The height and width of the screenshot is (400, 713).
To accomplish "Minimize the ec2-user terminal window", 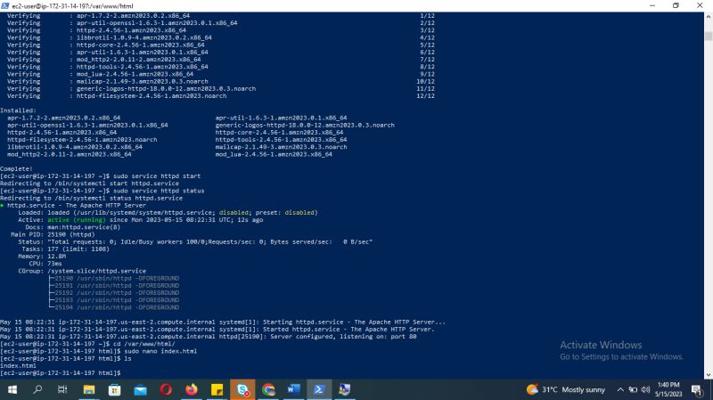I will pos(653,5).
